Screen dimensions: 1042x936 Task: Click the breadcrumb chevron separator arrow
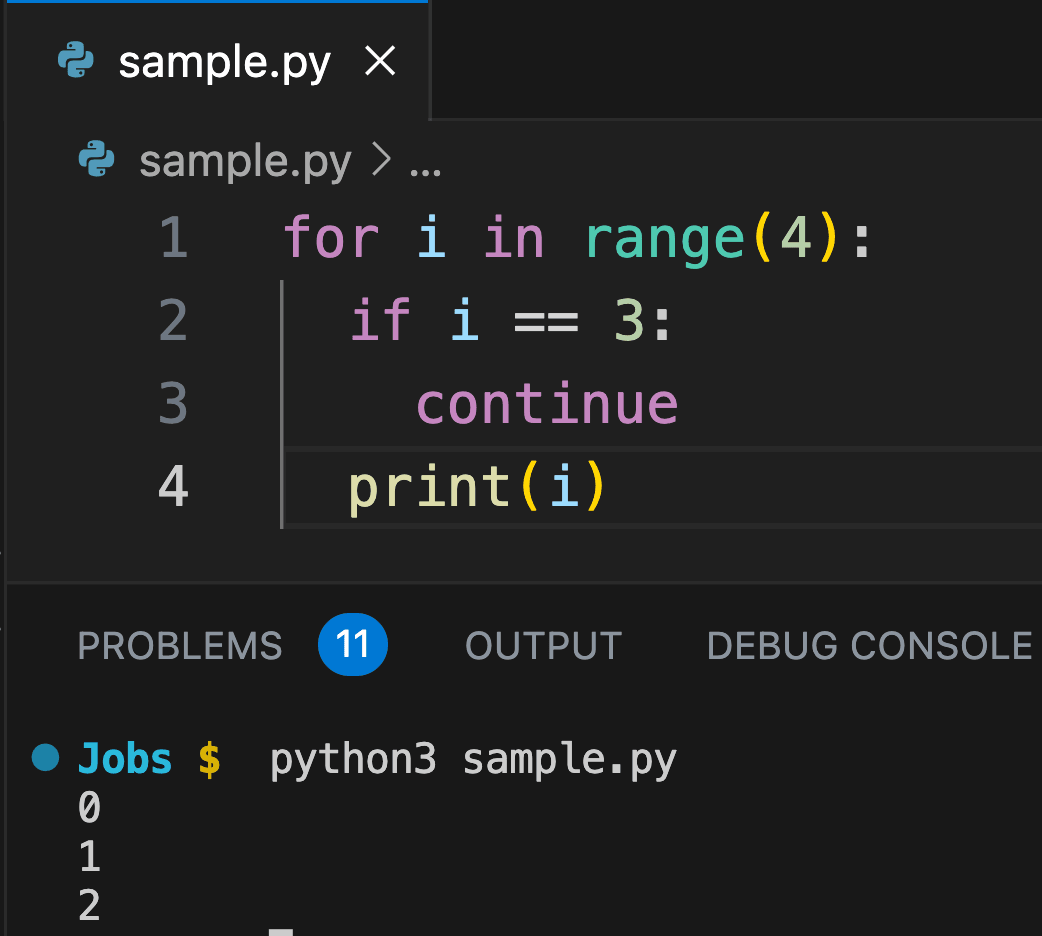click(380, 161)
